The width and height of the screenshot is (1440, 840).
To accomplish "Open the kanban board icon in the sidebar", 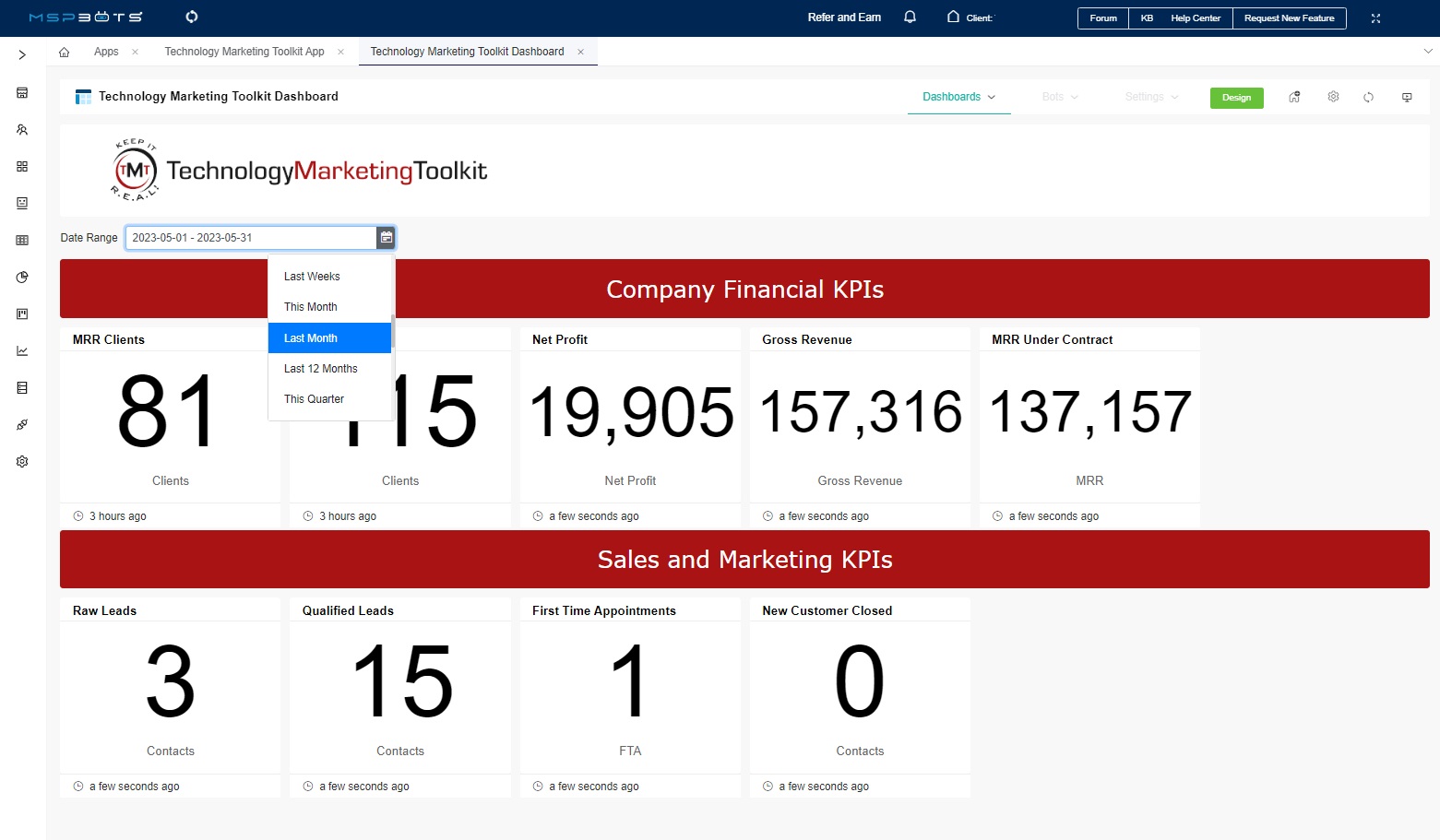I will pos(22,314).
